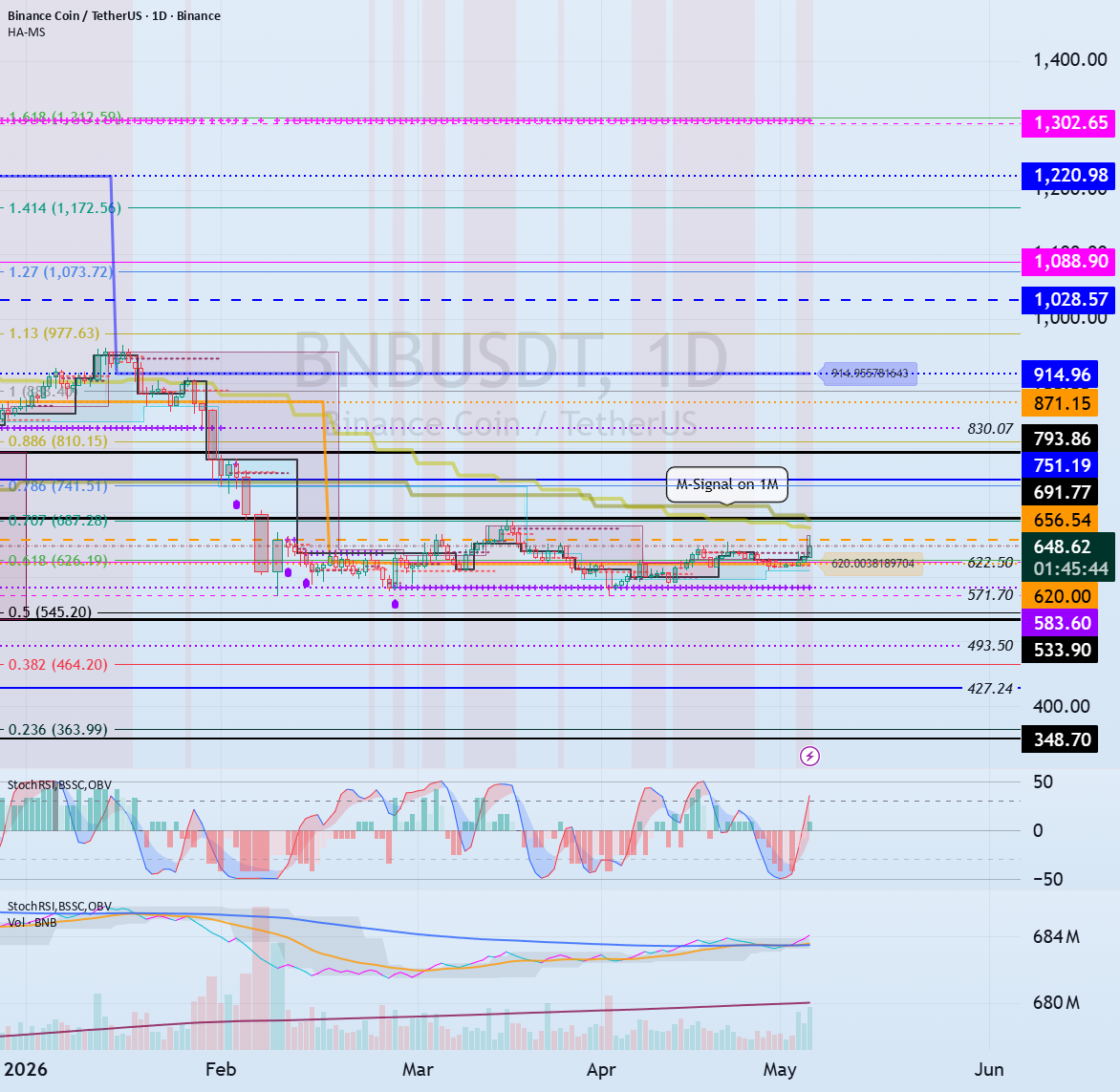This screenshot has height=1092, width=1120.
Task: Click the 680 M OBV scale value
Action: (1056, 1003)
